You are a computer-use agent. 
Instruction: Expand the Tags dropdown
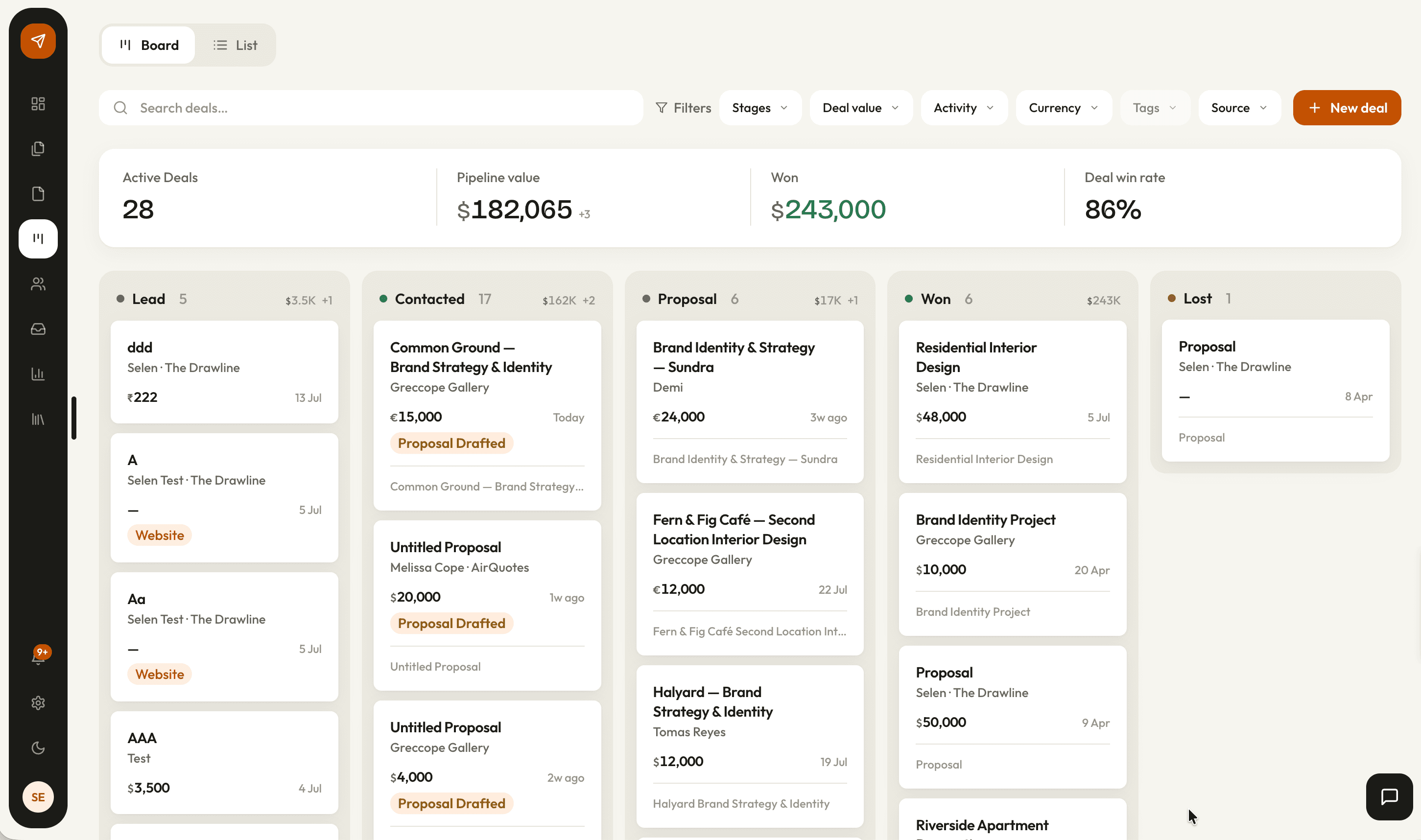(1154, 108)
